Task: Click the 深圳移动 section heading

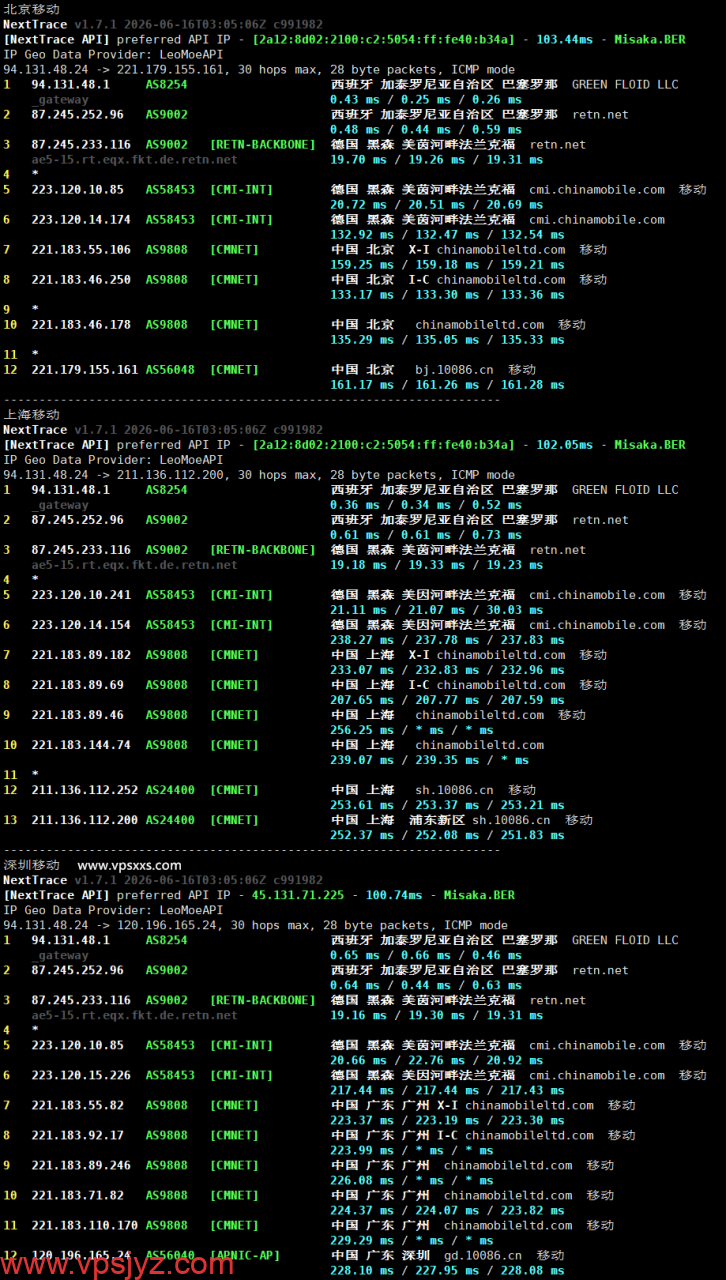Action: pyautogui.click(x=31, y=865)
